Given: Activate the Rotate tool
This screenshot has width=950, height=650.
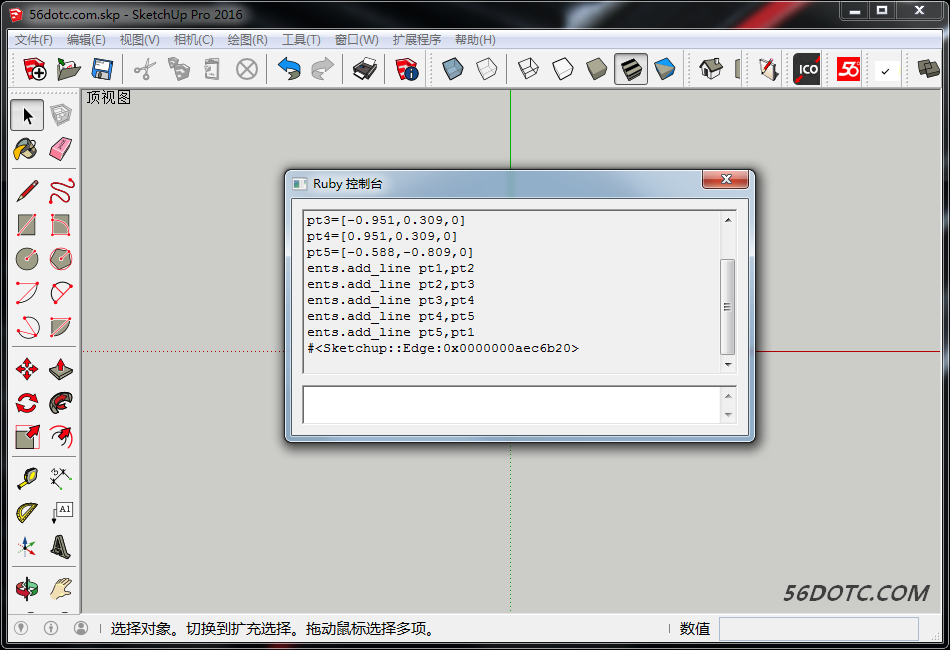Looking at the screenshot, I should pos(26,403).
